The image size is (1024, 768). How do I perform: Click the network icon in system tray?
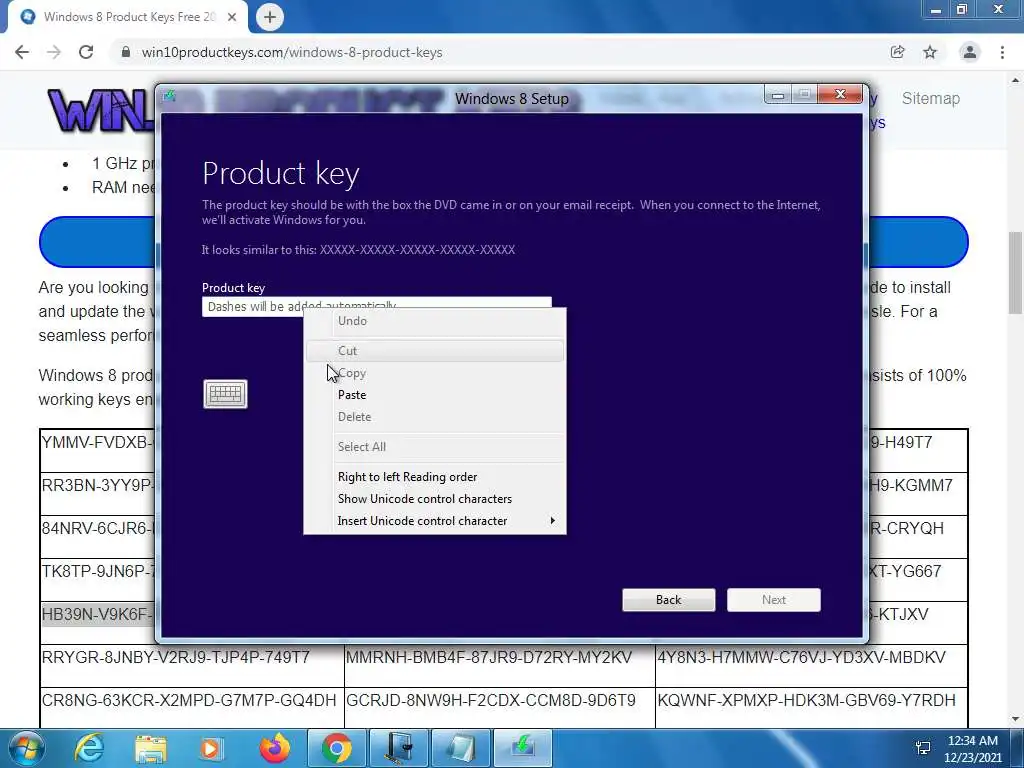point(923,748)
